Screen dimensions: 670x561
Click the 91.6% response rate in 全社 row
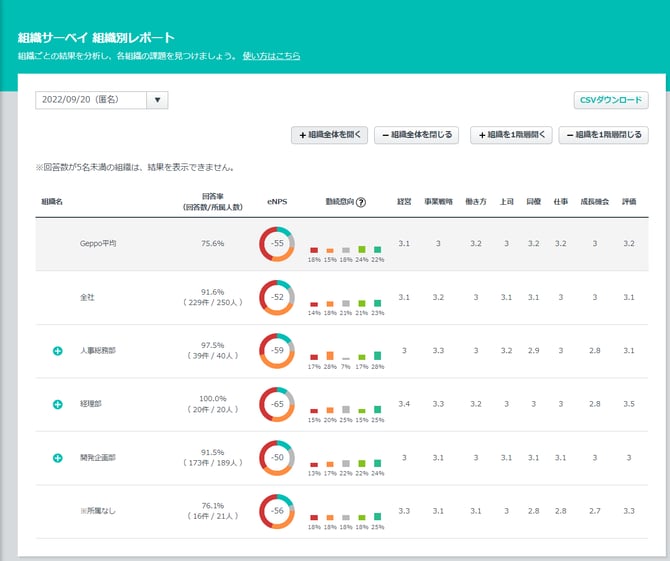click(x=213, y=292)
